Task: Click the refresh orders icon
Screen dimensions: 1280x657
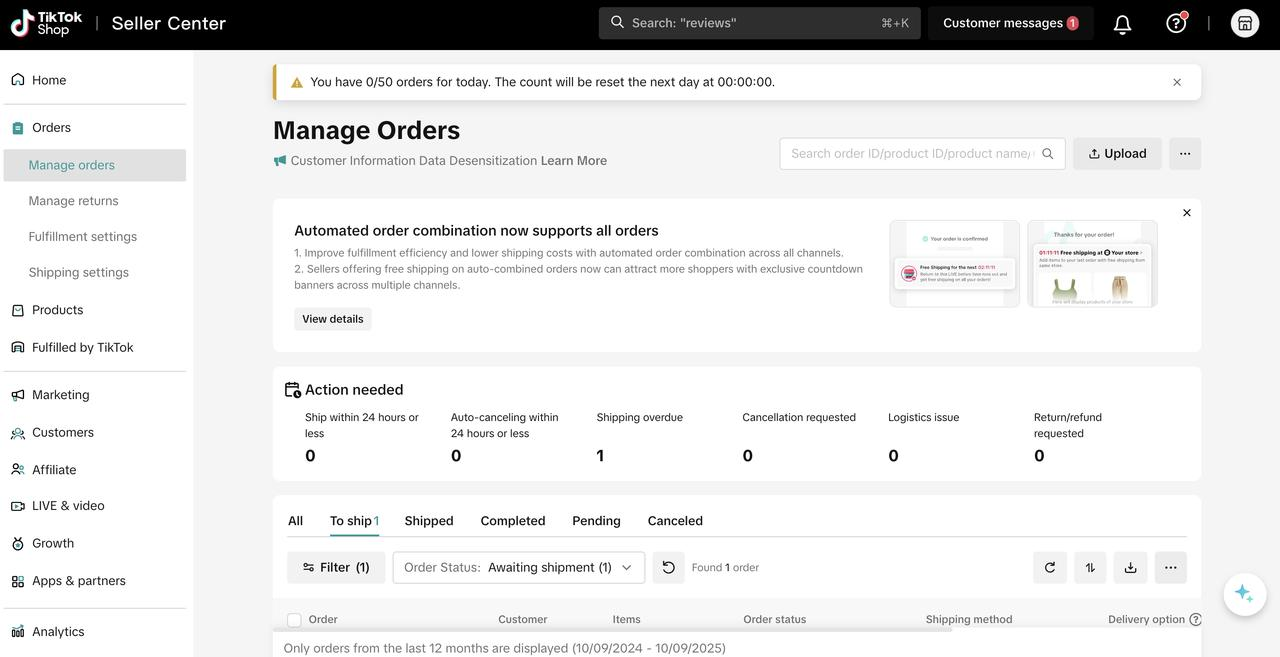Action: pyautogui.click(x=1049, y=568)
